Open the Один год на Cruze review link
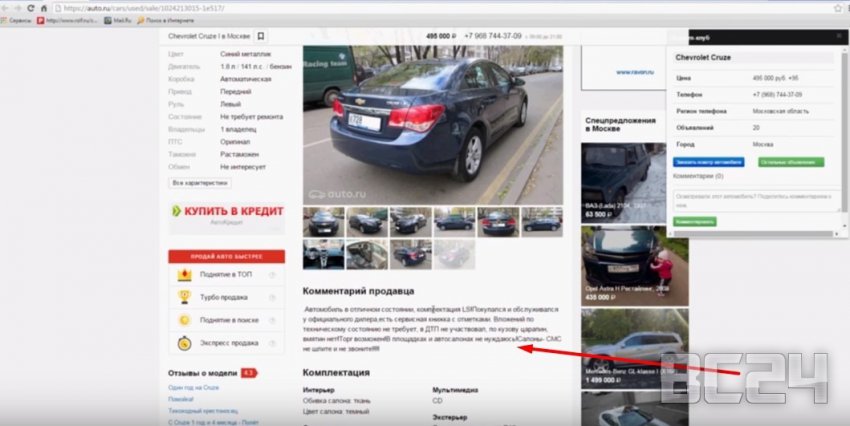The image size is (850, 426). (193, 387)
